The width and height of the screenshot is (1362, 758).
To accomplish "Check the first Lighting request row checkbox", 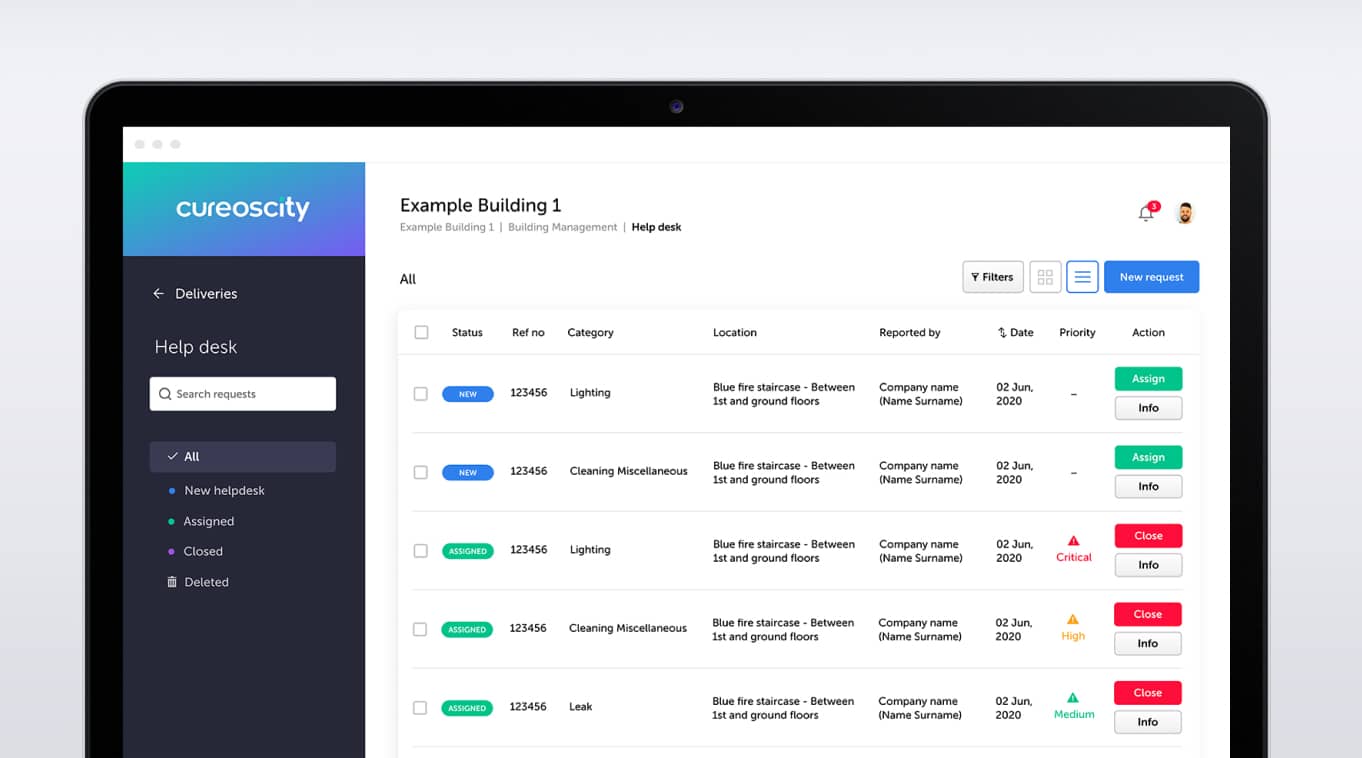I will pos(421,394).
